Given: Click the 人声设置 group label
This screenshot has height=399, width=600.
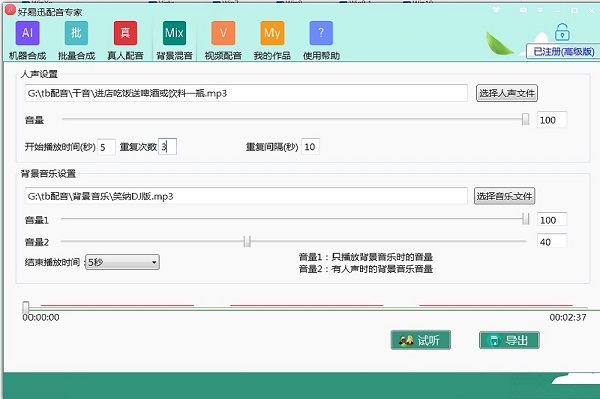Looking at the screenshot, I should click(x=39, y=74).
